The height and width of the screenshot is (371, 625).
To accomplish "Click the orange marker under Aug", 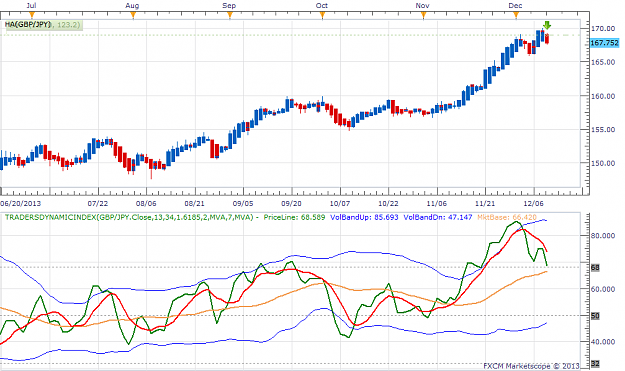I will tap(133, 15).
